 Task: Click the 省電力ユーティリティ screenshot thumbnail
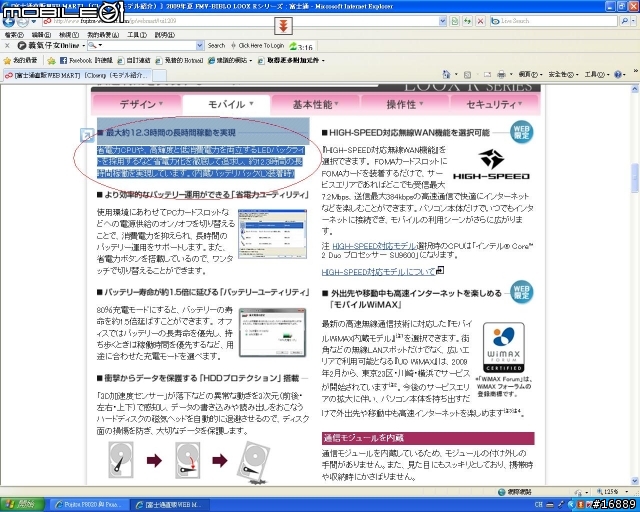(x=272, y=234)
